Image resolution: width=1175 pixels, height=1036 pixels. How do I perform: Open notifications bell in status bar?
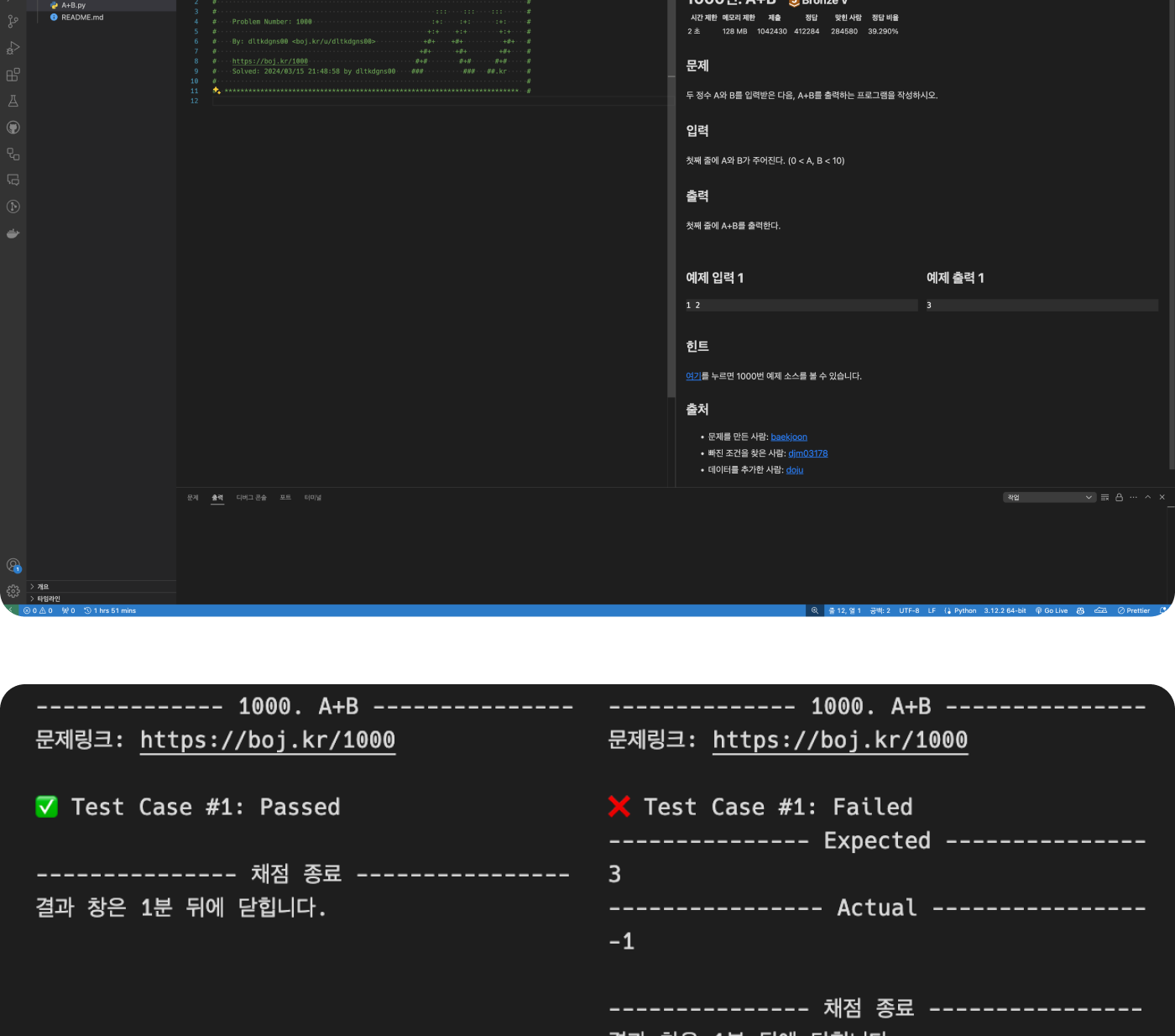point(1164,610)
